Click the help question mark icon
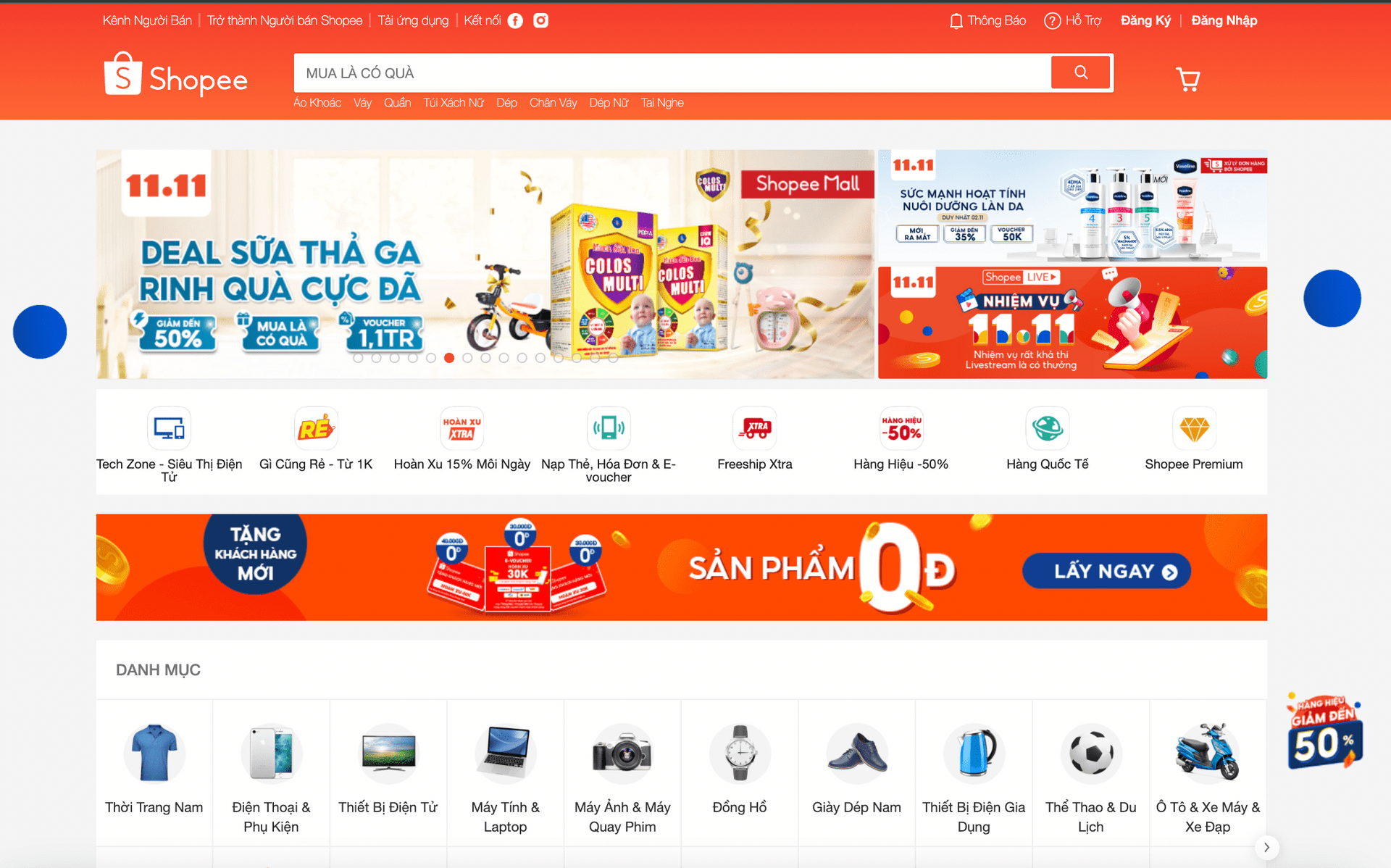The image size is (1391, 868). tap(1052, 21)
